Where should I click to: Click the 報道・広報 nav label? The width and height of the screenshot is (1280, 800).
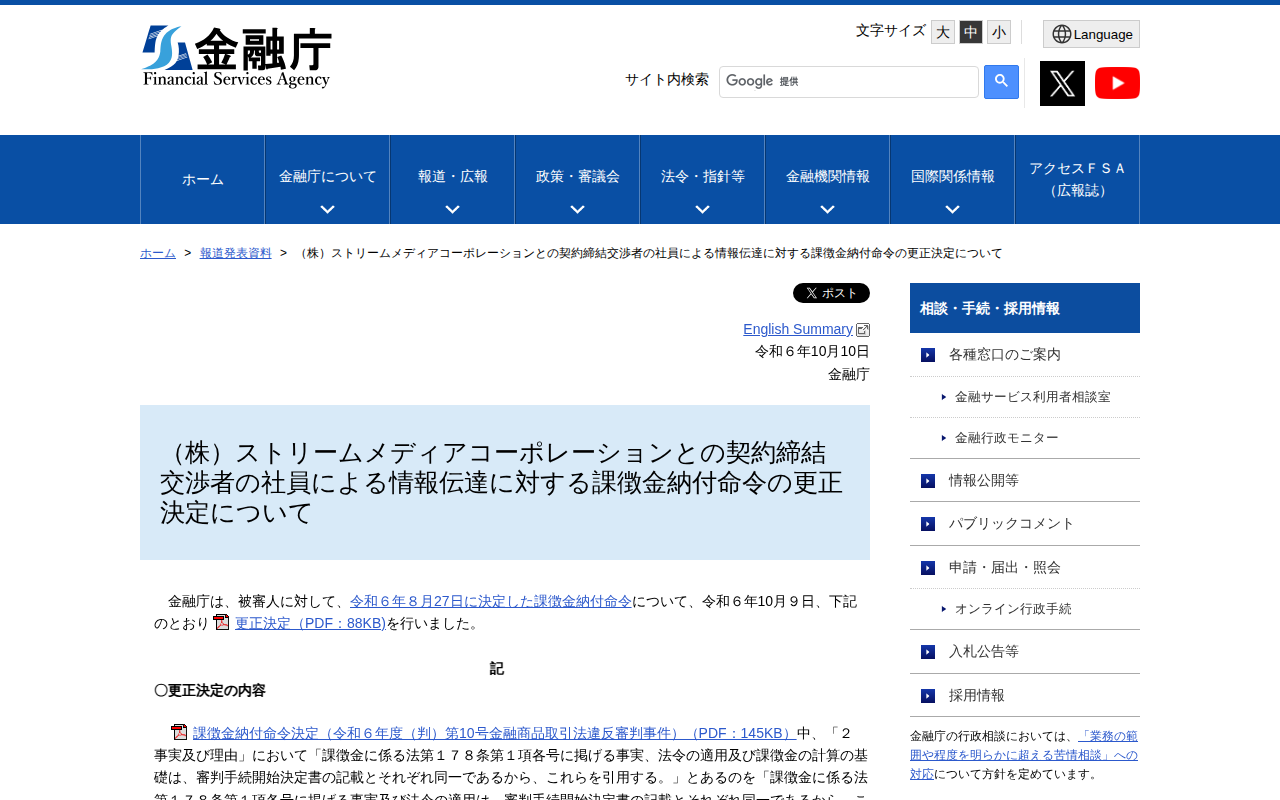pos(453,177)
